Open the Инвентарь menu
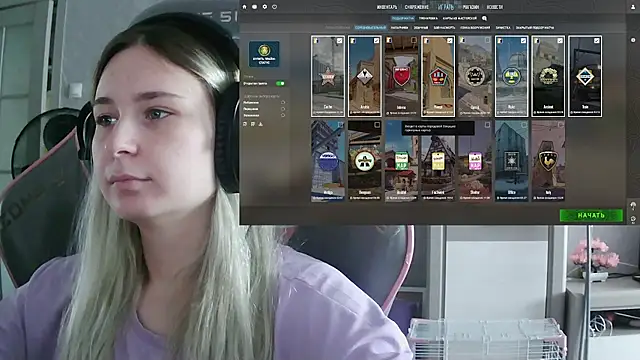The height and width of the screenshot is (360, 640). click(387, 7)
